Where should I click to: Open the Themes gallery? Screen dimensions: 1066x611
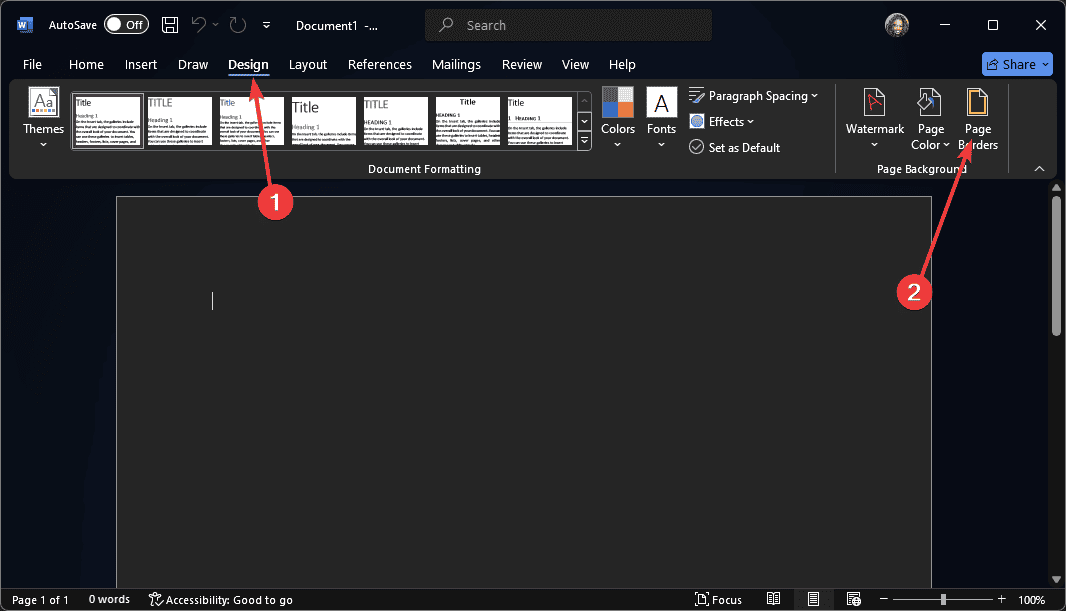[x=44, y=118]
